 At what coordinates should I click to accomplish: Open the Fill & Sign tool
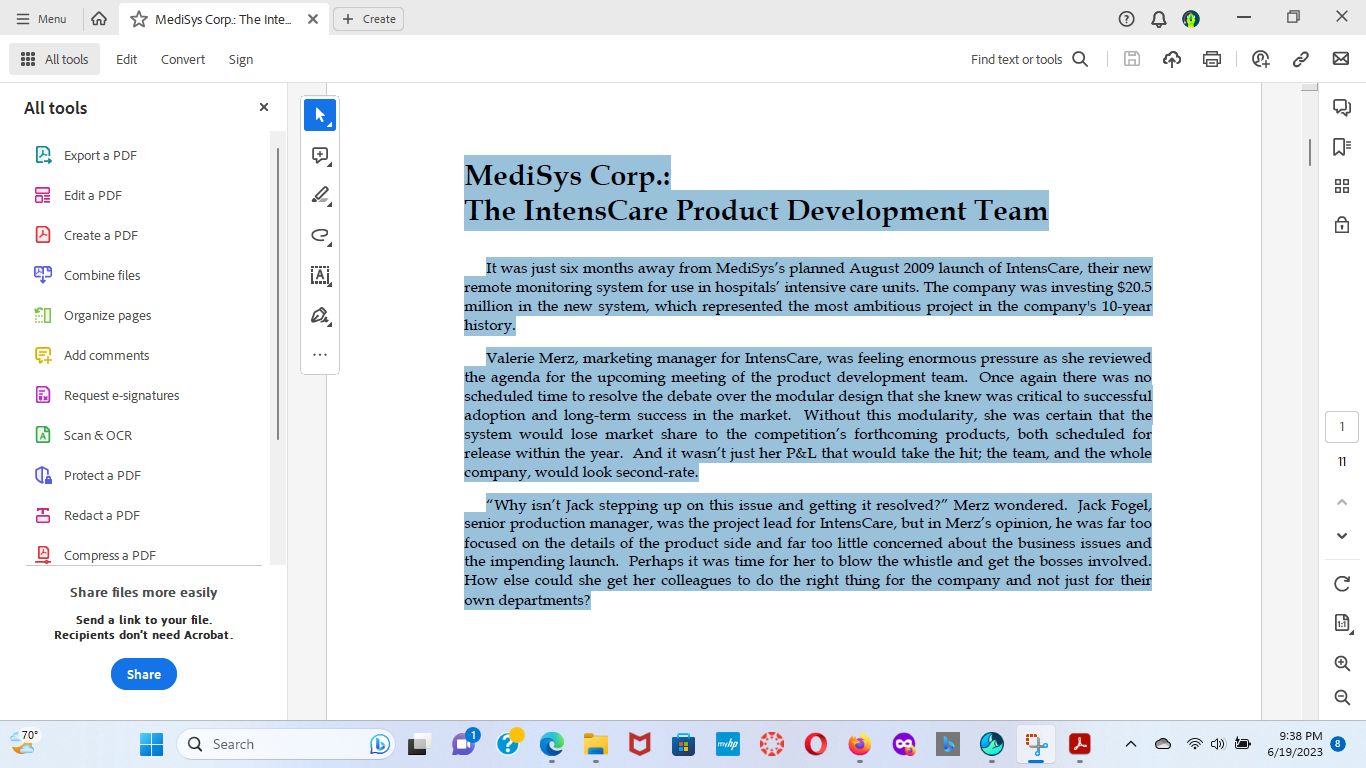320,315
